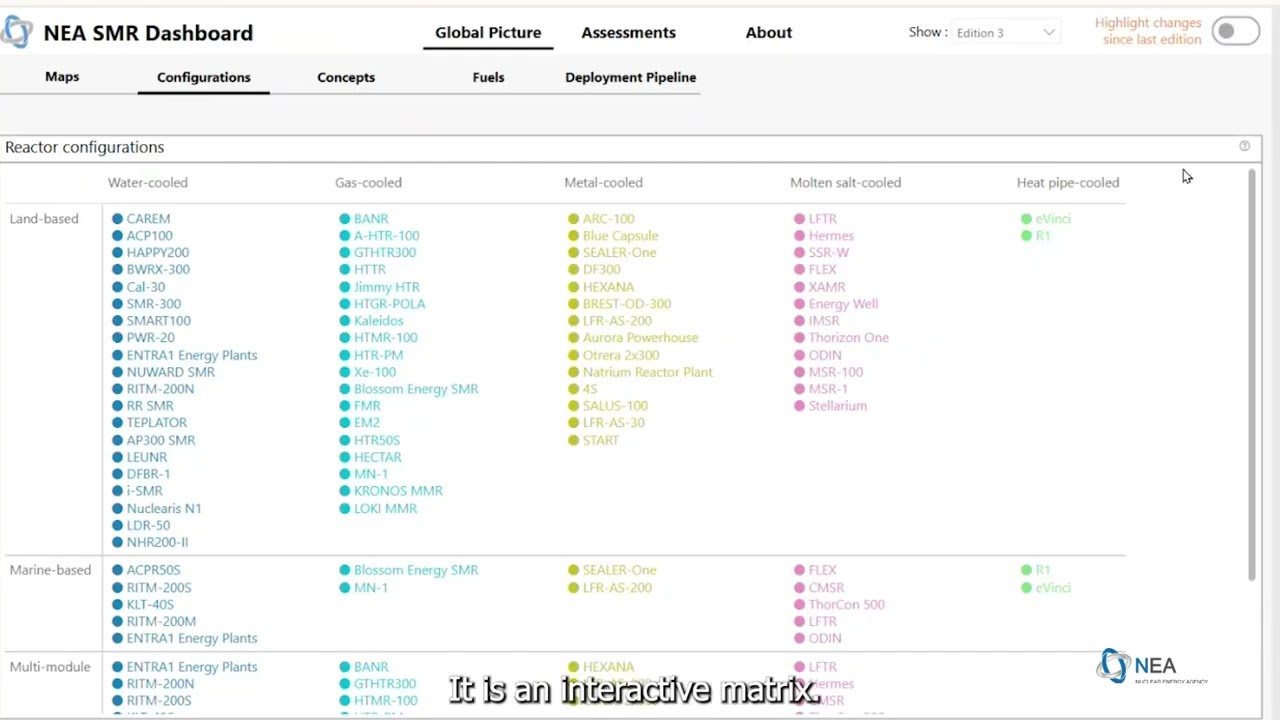Screen dimensions: 1280x720
Task: Select Blue Capsule reactor
Action: pyautogui.click(x=621, y=235)
